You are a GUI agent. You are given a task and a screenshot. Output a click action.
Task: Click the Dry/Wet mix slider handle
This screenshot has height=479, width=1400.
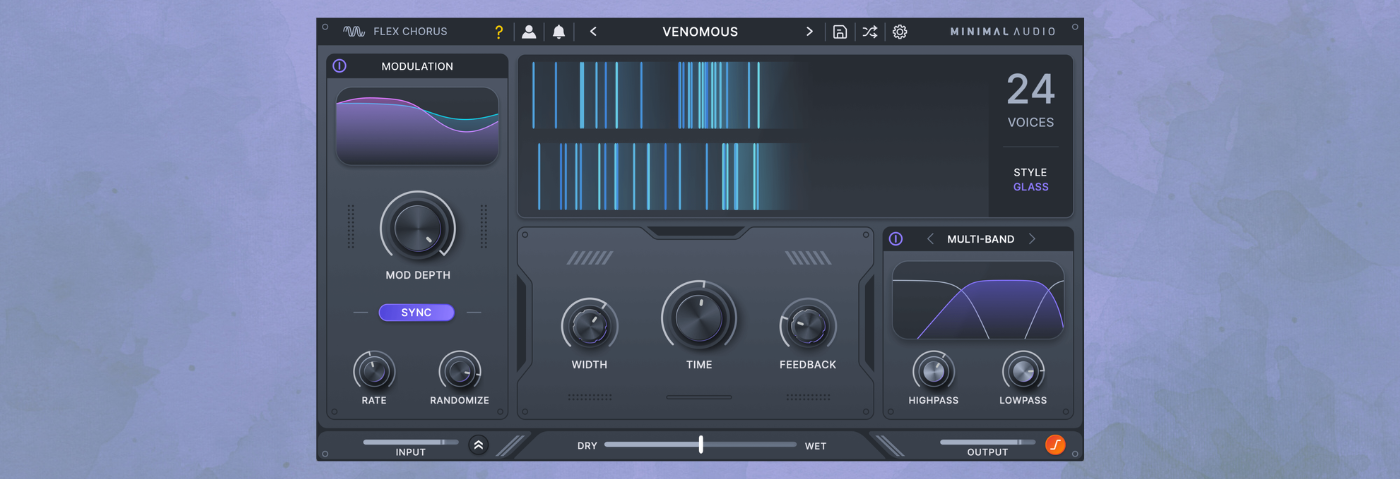pos(701,445)
